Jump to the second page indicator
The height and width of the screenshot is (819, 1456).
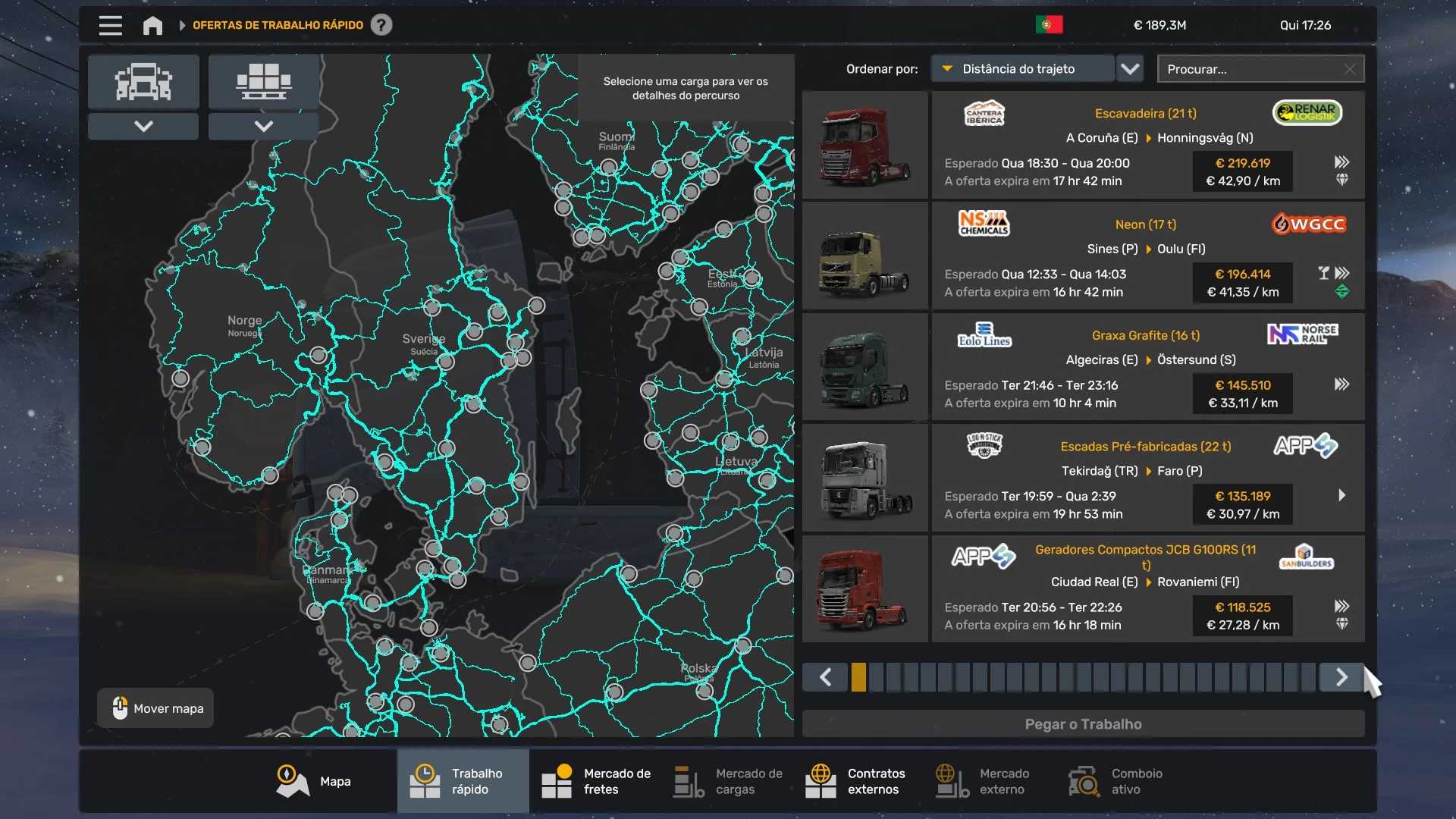pyautogui.click(x=876, y=677)
